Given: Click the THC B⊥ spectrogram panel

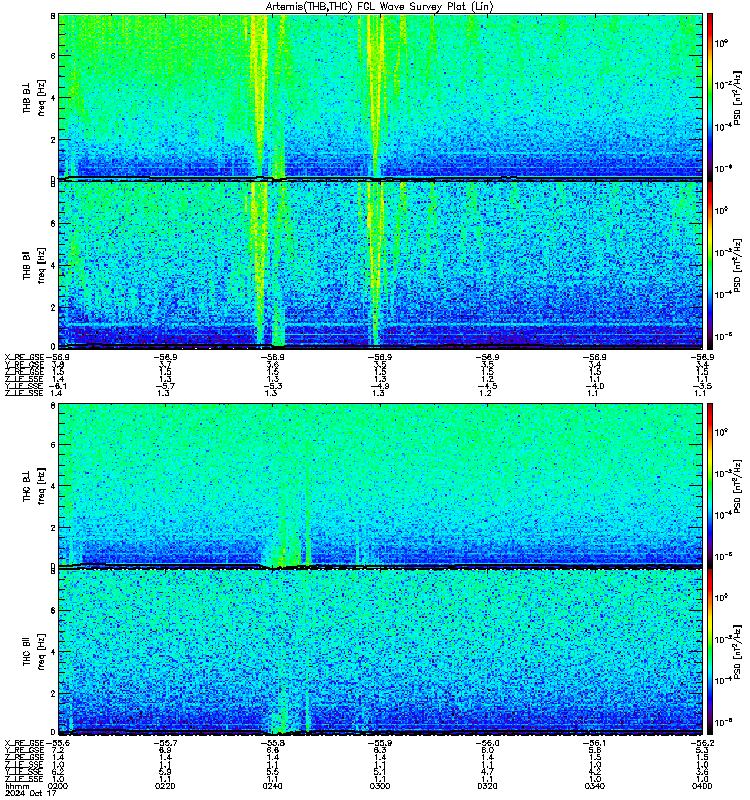Looking at the screenshot, I should (380, 485).
